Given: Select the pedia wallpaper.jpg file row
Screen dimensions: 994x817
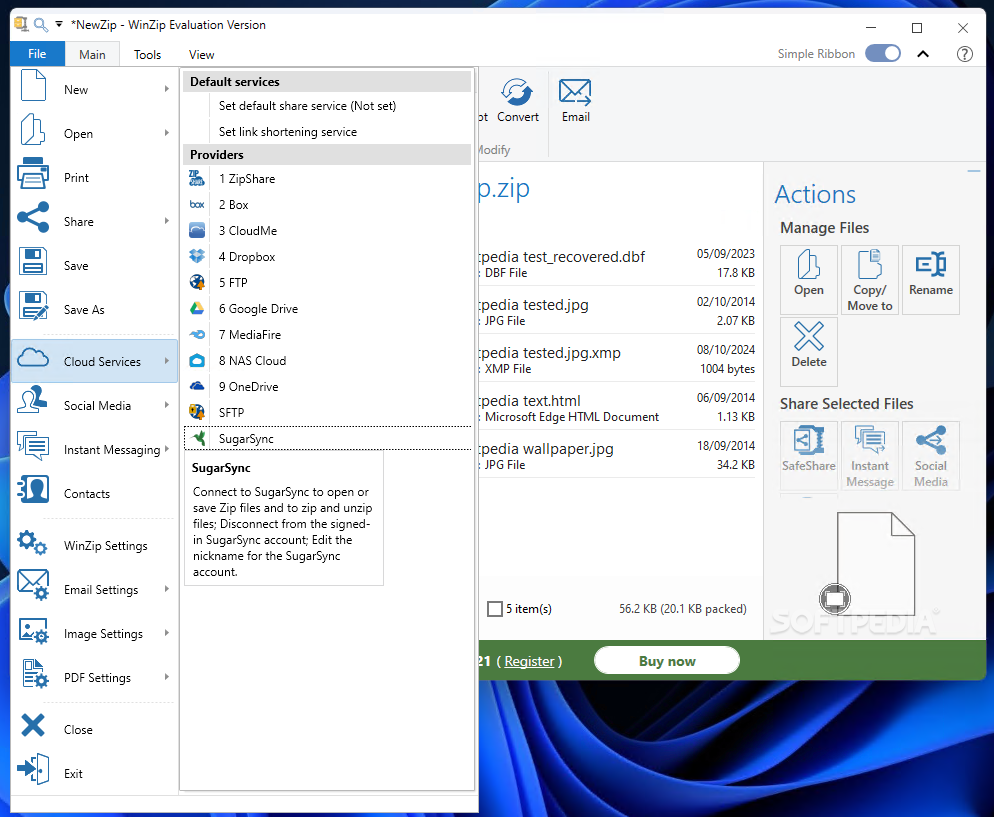Looking at the screenshot, I should 617,456.
